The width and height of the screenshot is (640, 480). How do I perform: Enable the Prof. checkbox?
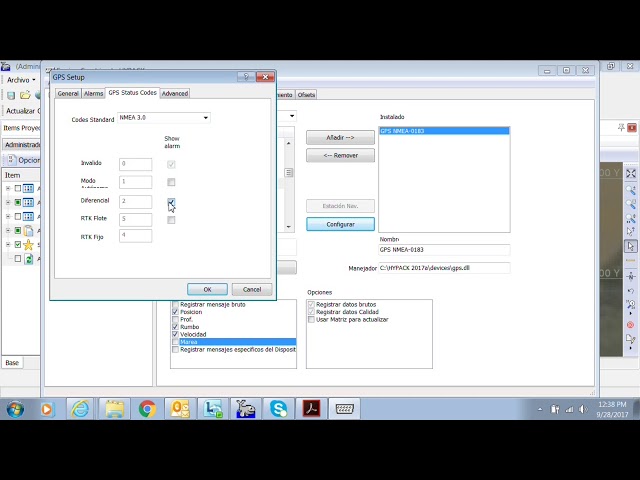(176, 320)
